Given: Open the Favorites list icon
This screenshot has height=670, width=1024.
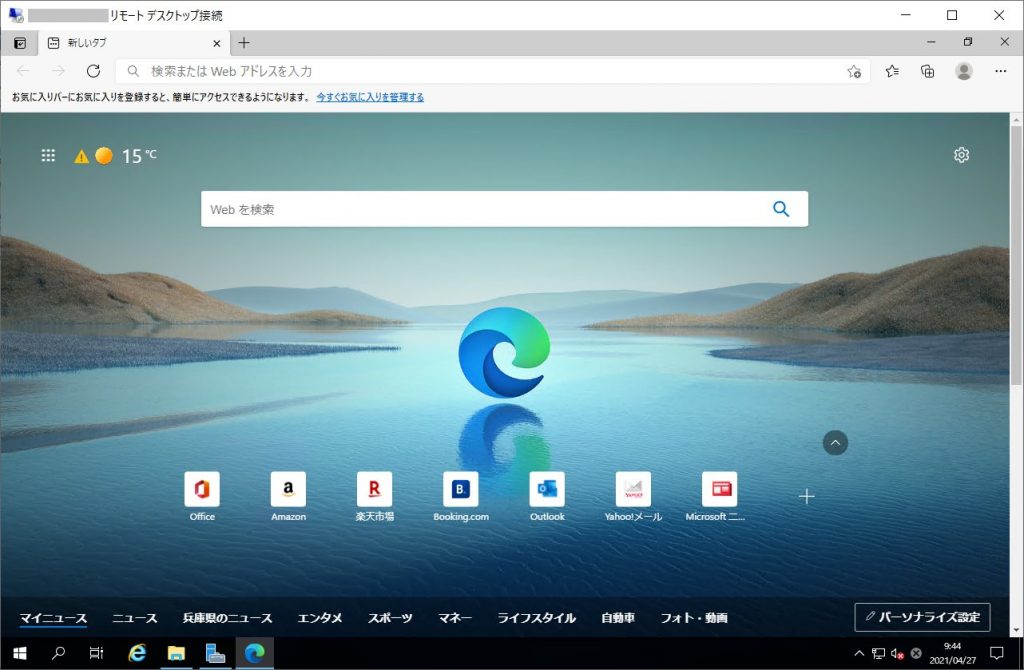Looking at the screenshot, I should pyautogui.click(x=892, y=71).
